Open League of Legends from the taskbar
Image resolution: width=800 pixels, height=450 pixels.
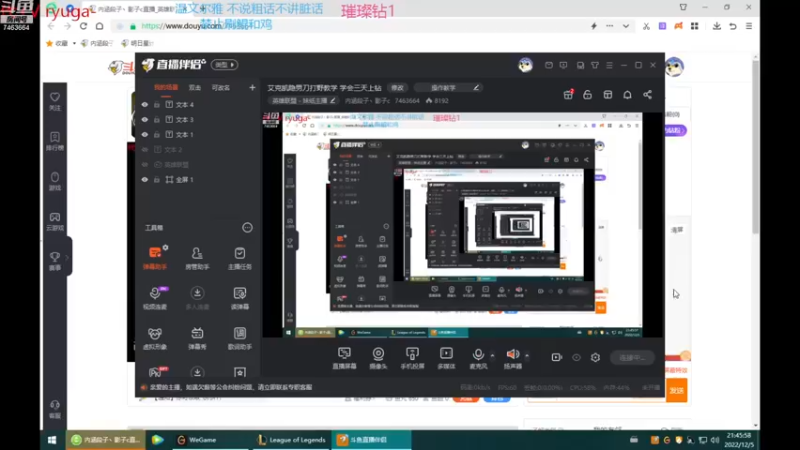[x=291, y=440]
